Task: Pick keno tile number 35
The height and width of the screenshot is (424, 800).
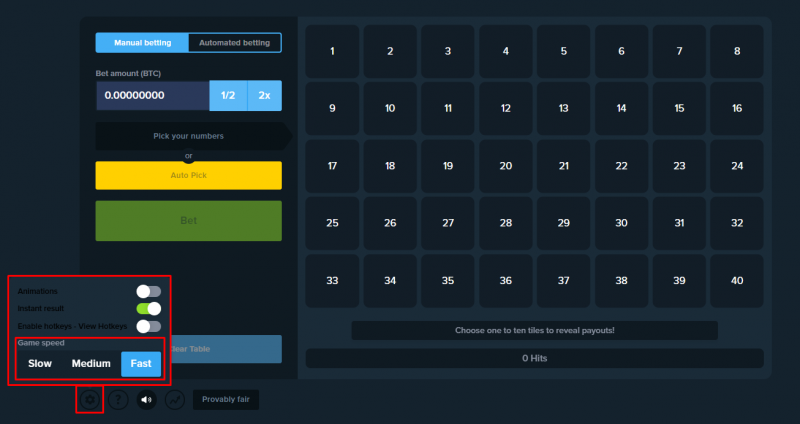Action: [448, 281]
